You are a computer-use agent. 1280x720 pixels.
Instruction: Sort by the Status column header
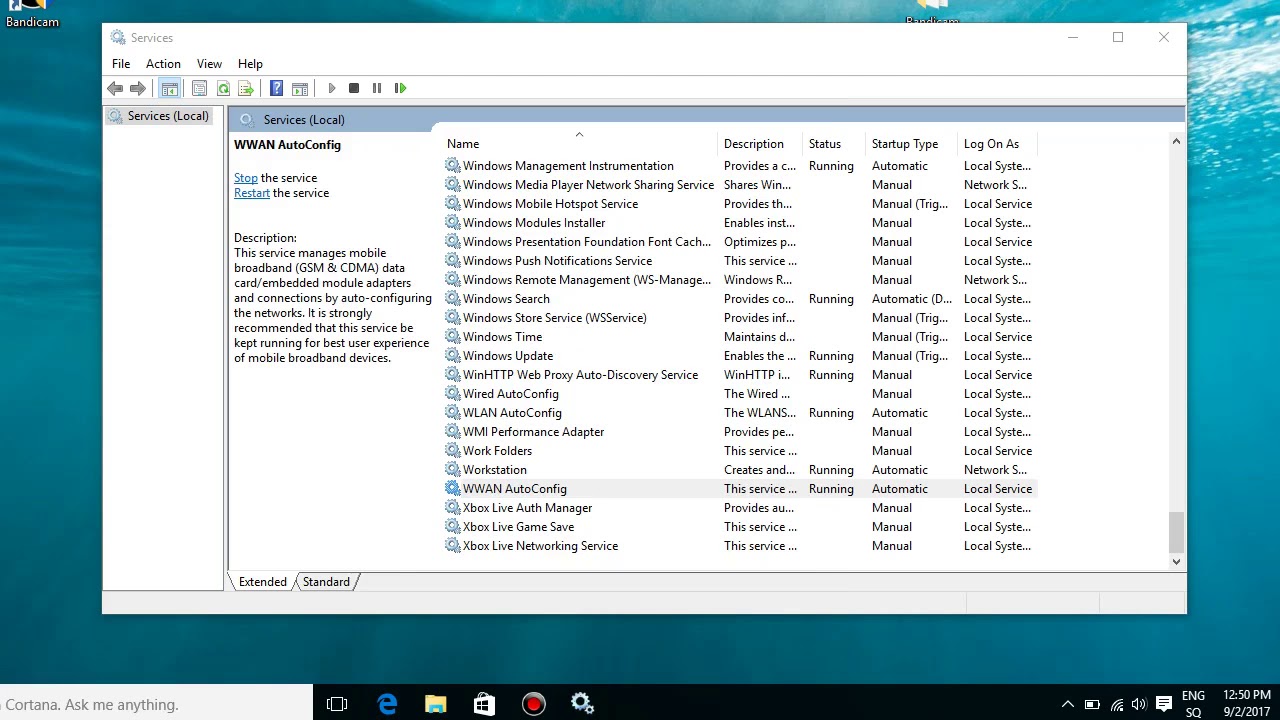coord(834,144)
